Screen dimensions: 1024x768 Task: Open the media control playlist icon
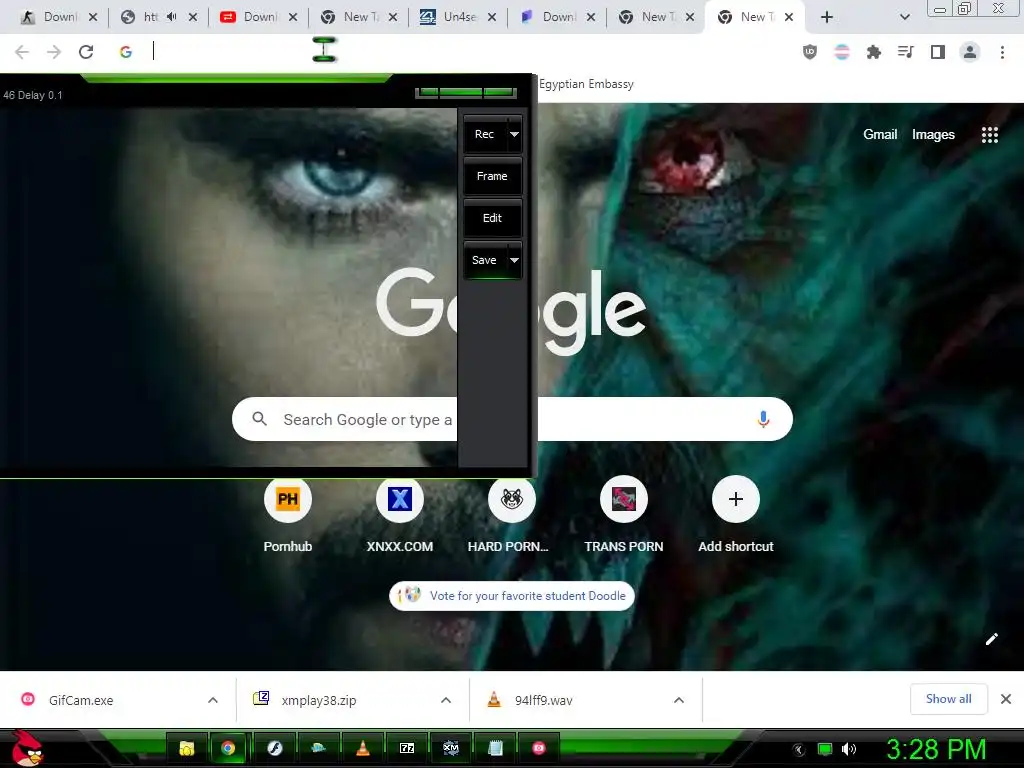(x=906, y=52)
